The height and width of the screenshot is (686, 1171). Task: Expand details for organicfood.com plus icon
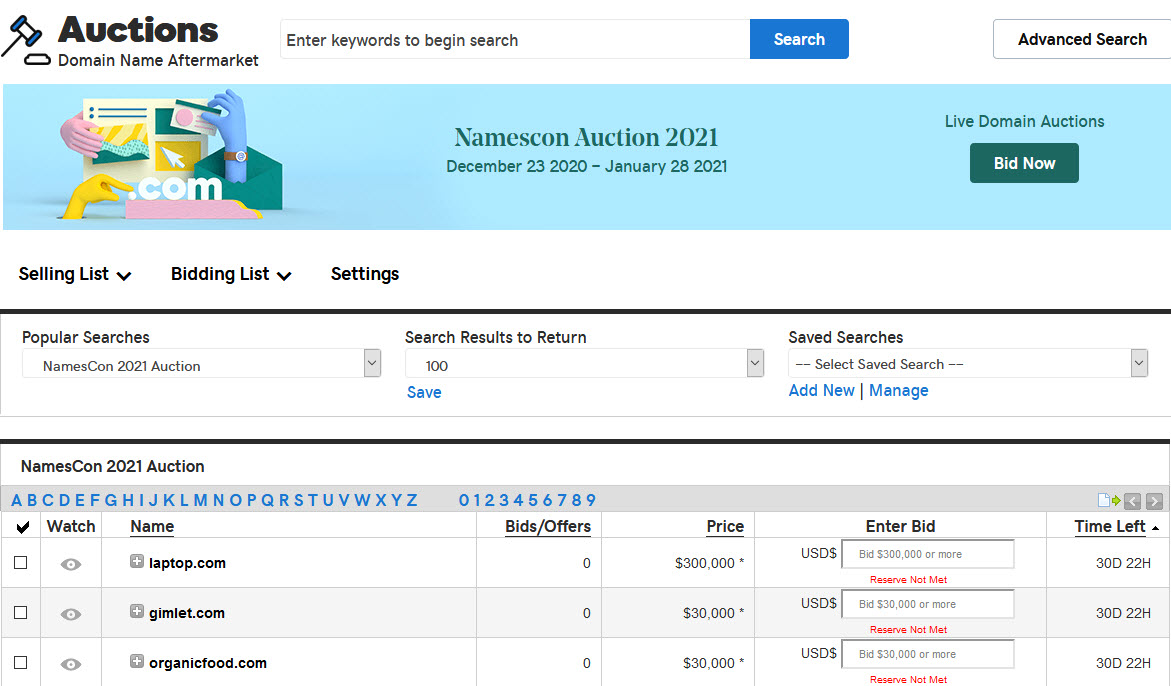point(137,661)
